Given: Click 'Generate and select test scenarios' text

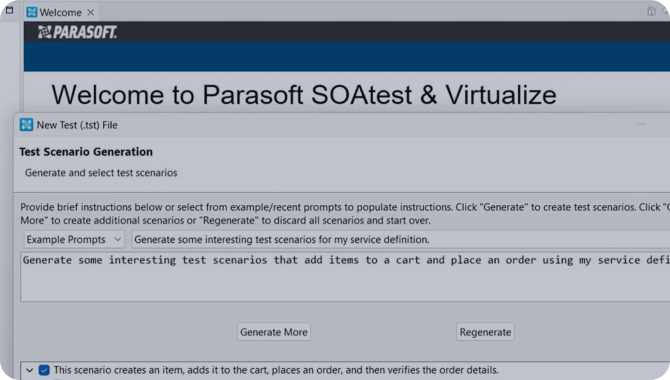Looking at the screenshot, I should coord(101,173).
